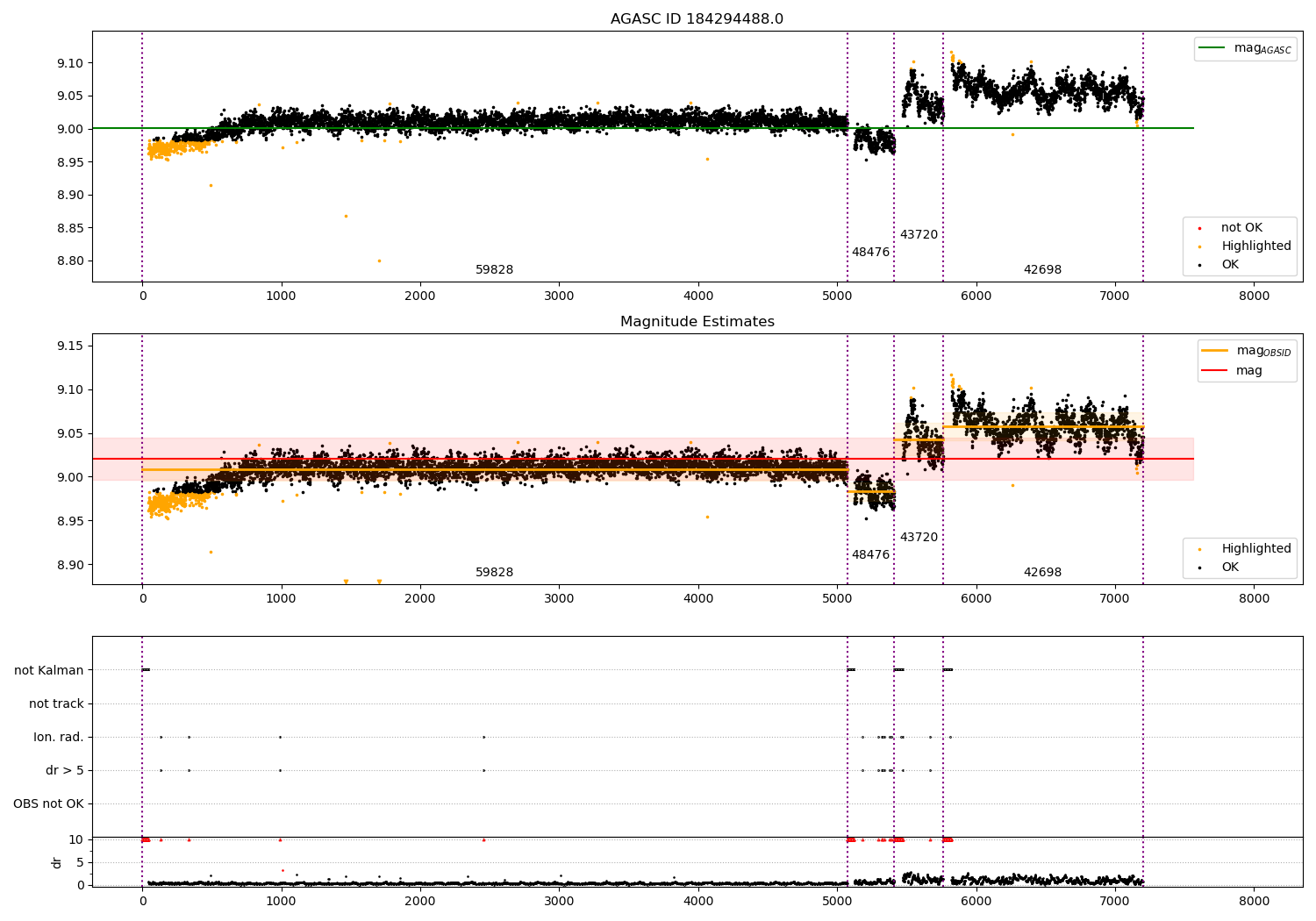The height and width of the screenshot is (921, 1316).
Task: Click obsid label 59828 in the top plot
Action: [494, 270]
